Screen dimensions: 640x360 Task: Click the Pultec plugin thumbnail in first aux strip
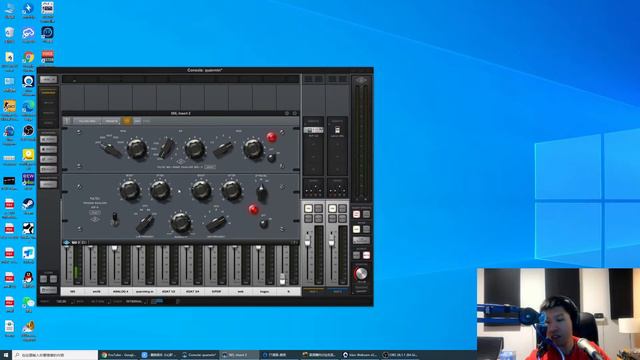point(313,130)
